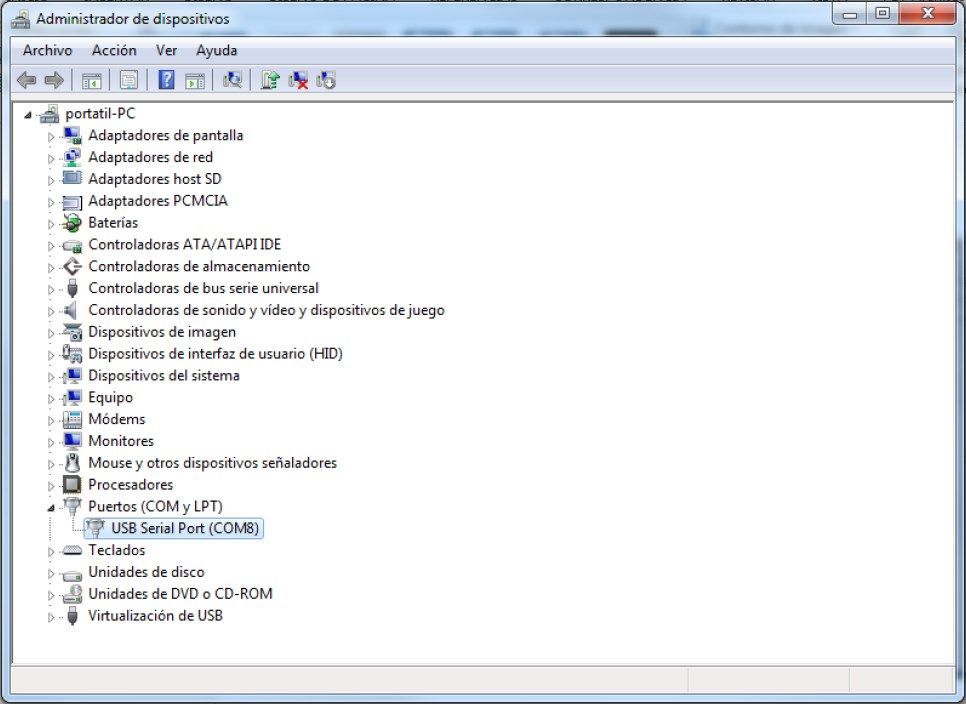Image resolution: width=966 pixels, height=704 pixels.
Task: Select Mouse y otros dispositivos señaladores
Action: 213,463
